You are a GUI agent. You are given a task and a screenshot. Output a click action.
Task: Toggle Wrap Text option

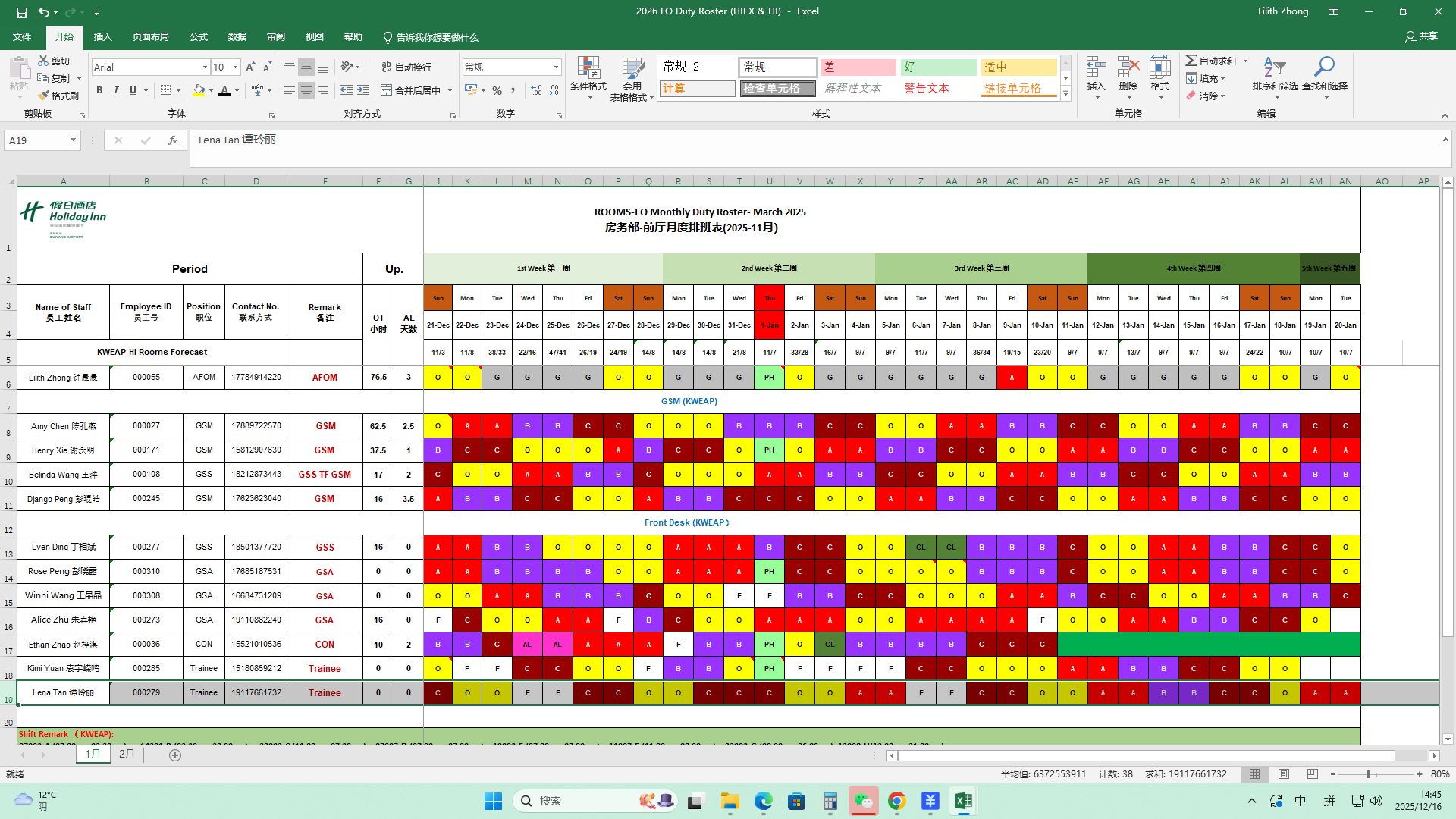(406, 67)
